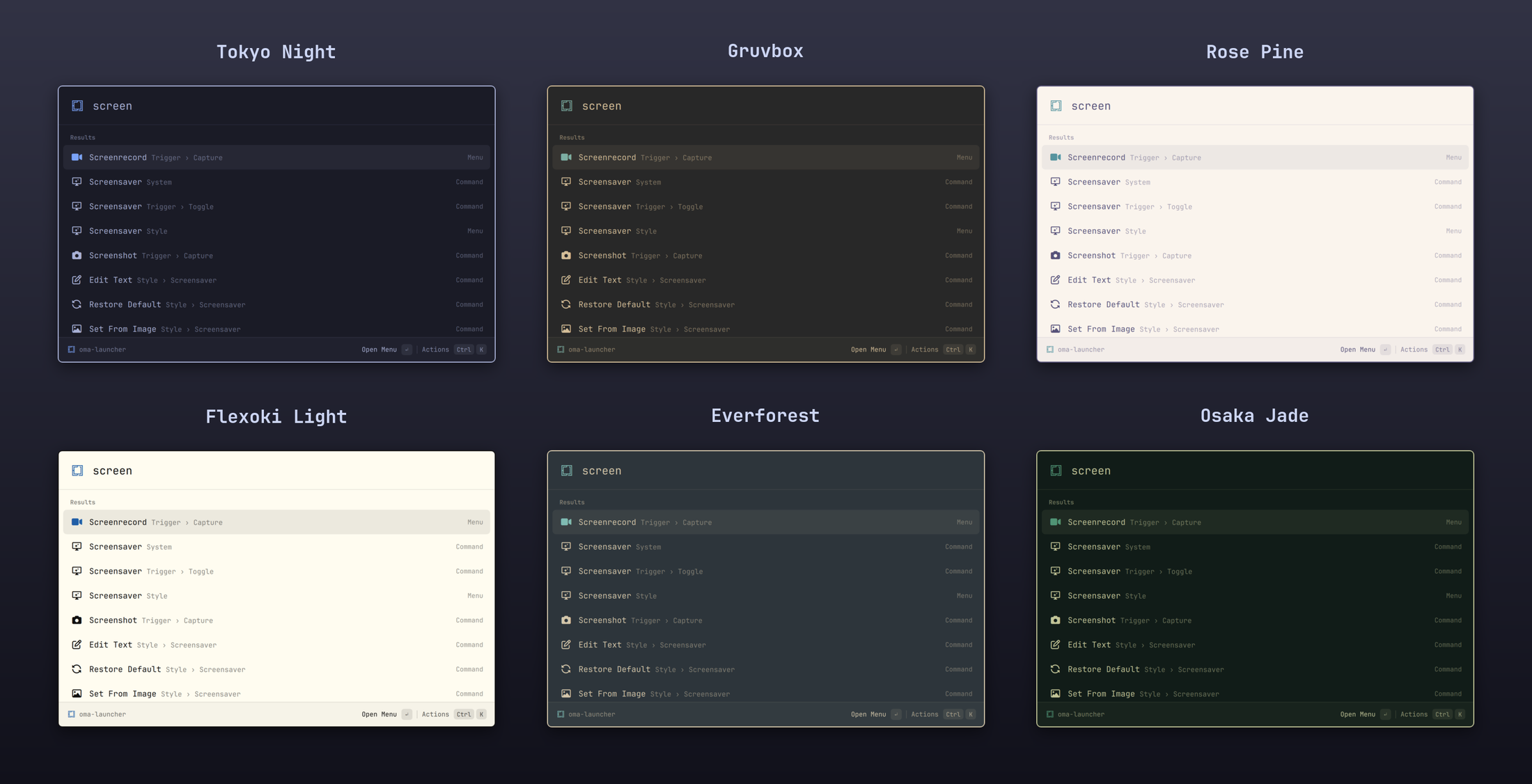Click Restore Default label in Gruvbox panel

614,304
